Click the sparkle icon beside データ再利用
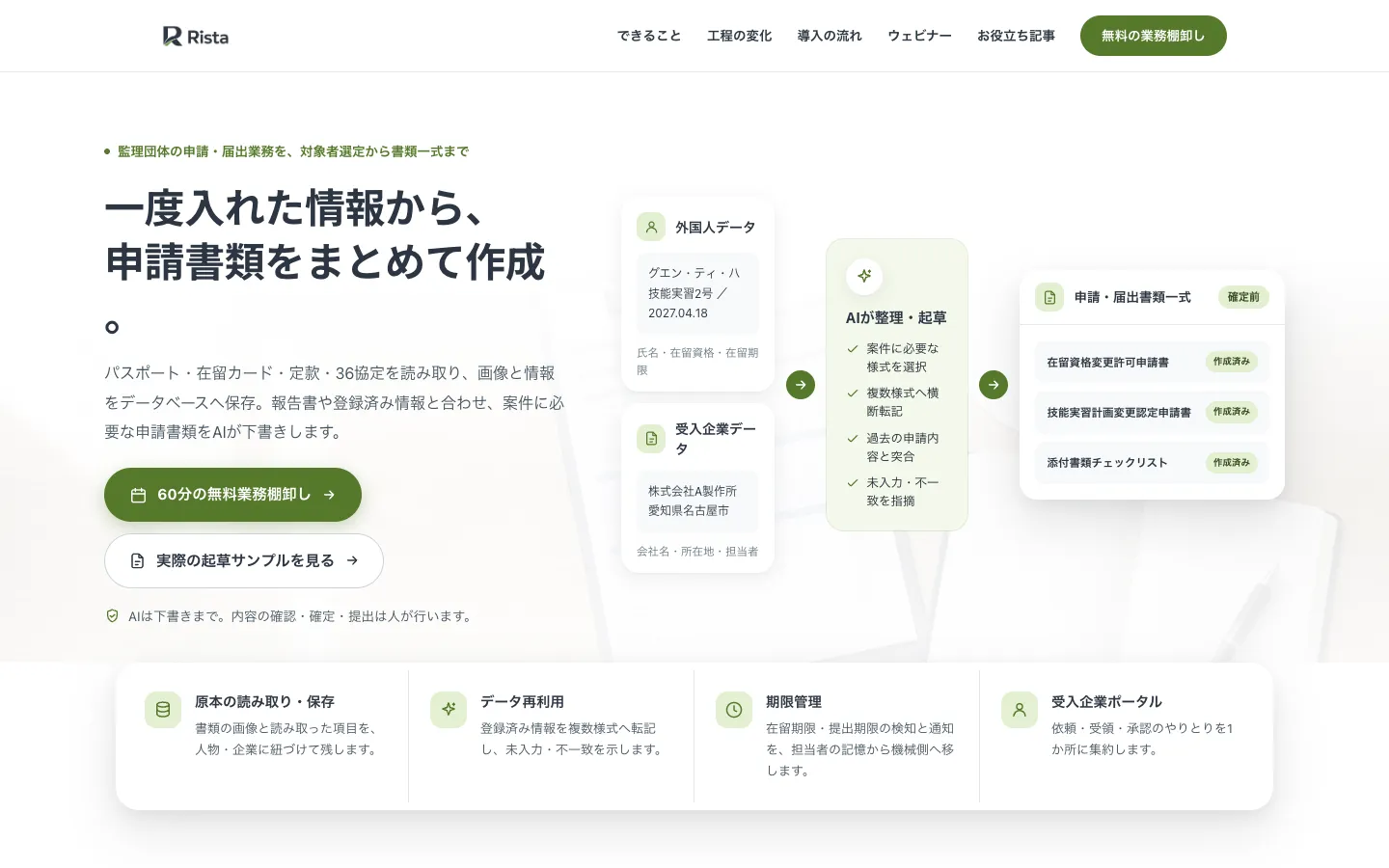Viewport: 1389px width, 868px height. pyautogui.click(x=449, y=710)
